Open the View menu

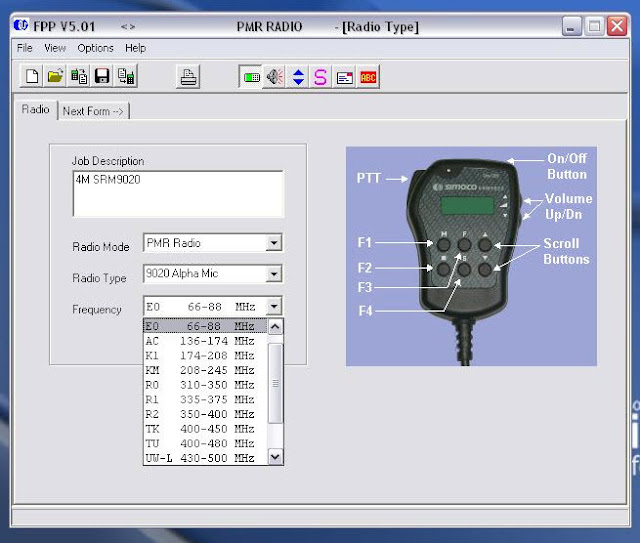point(55,48)
